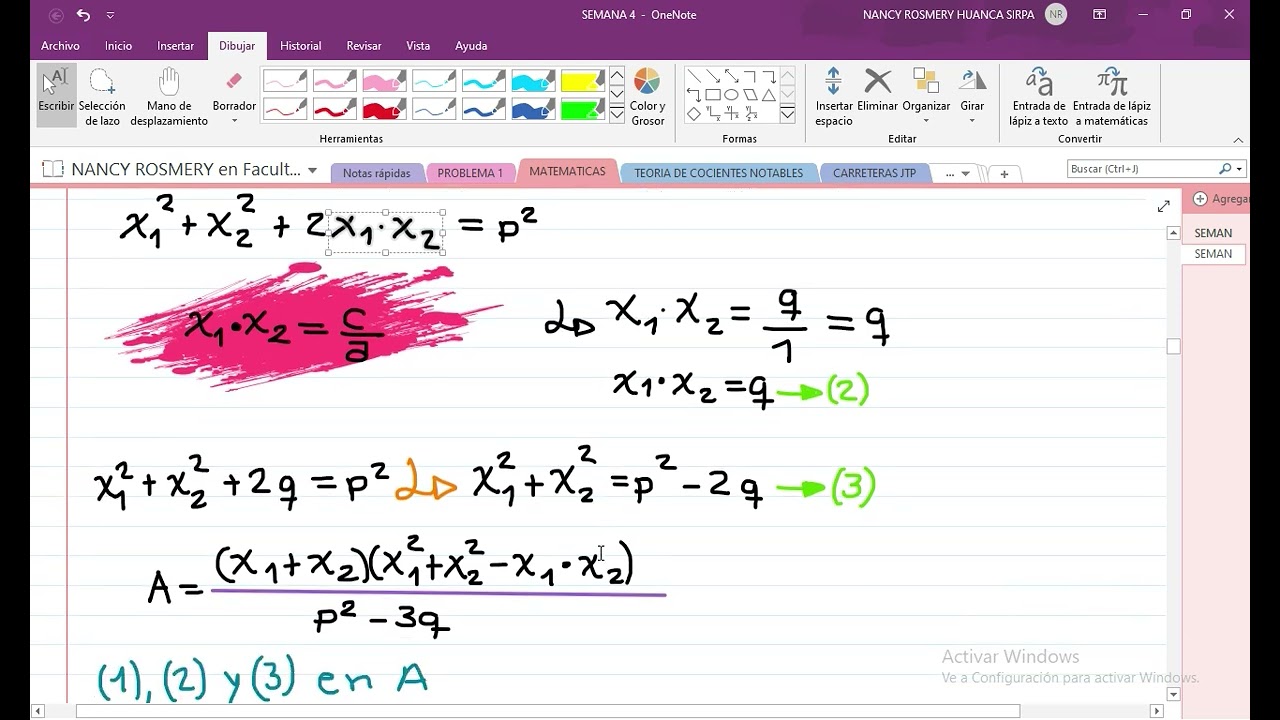Open the search scope dropdown arrow
The image size is (1280, 720).
click(1239, 169)
